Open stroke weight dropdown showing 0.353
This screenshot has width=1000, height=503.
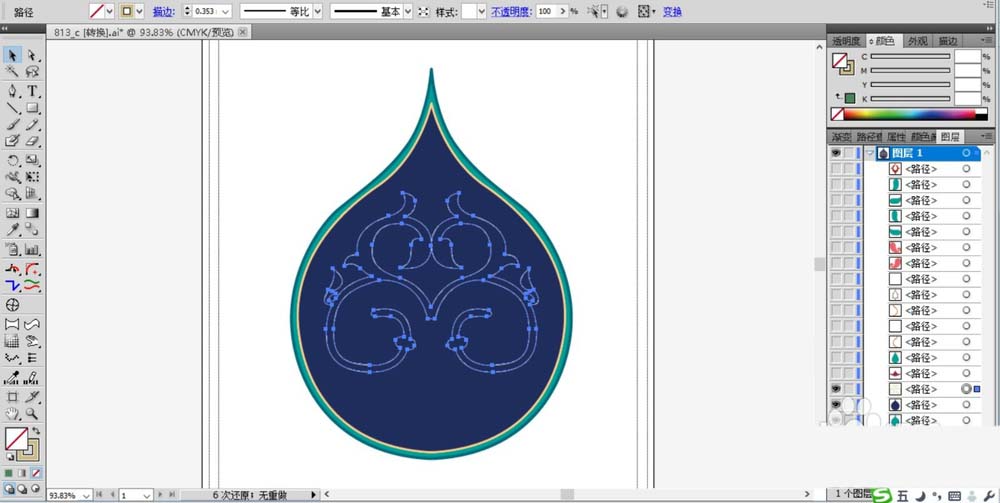(225, 11)
